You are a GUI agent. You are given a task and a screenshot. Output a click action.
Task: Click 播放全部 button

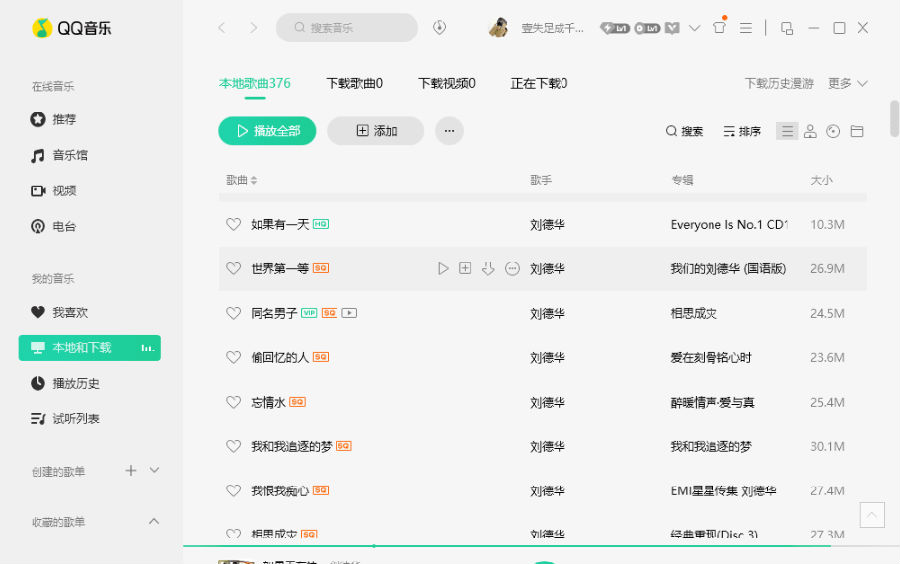coord(267,131)
